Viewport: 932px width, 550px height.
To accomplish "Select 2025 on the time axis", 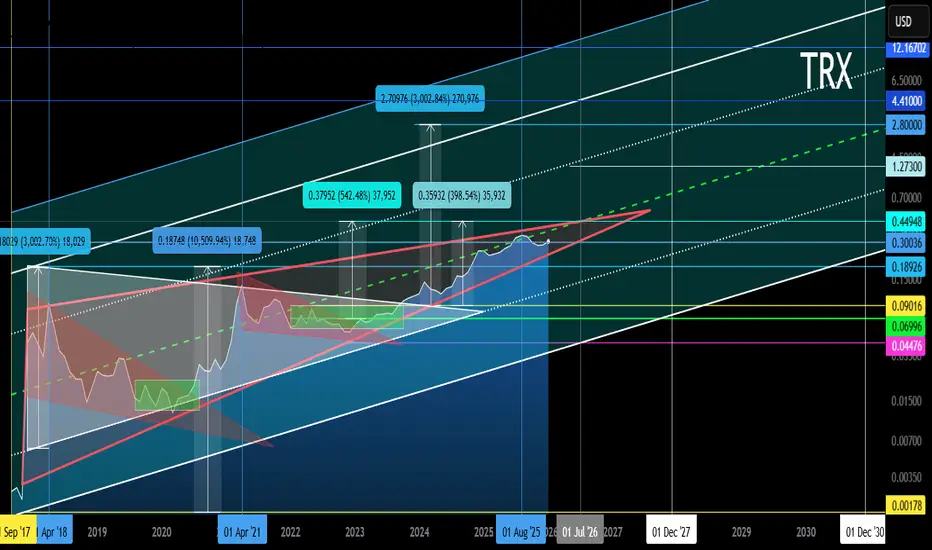I will point(484,532).
